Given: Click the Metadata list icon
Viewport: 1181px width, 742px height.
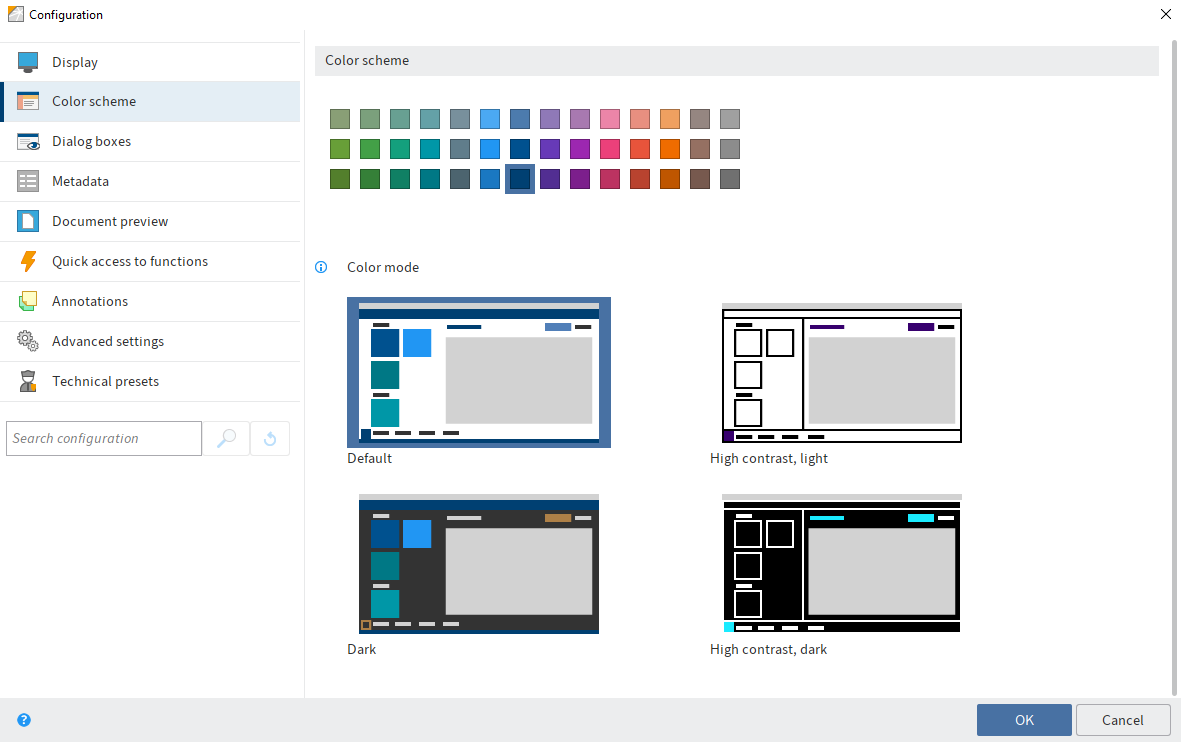Looking at the screenshot, I should [28, 182].
